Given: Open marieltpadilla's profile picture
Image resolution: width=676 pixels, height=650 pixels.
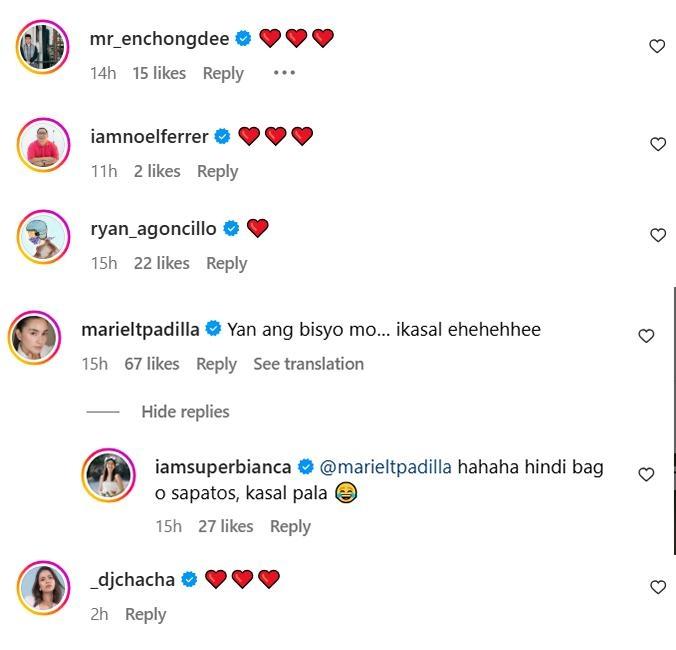Looking at the screenshot, I should pos(34,337).
